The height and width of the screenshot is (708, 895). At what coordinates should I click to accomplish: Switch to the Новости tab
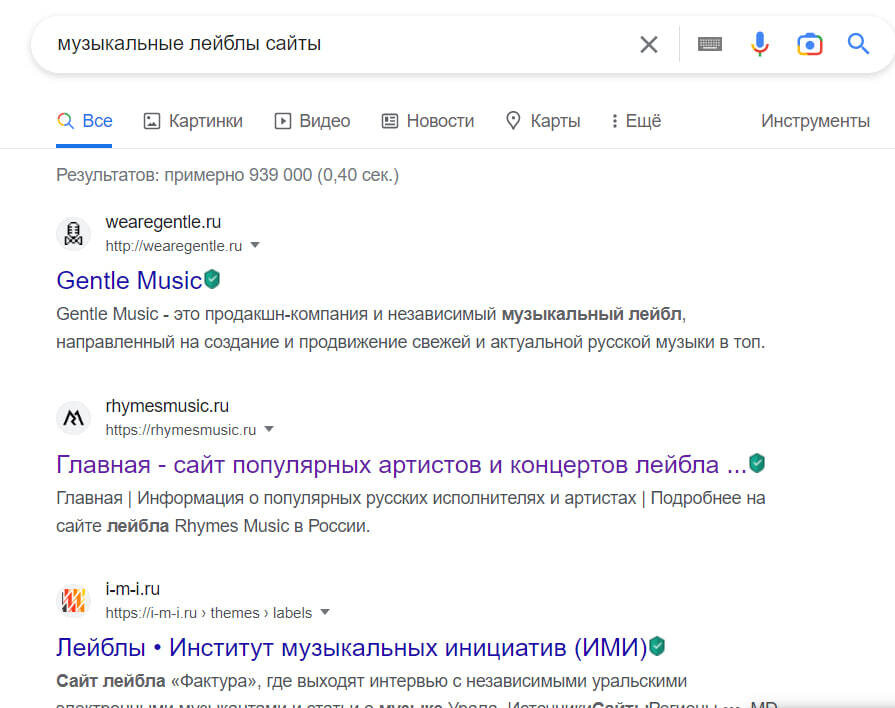pyautogui.click(x=428, y=121)
